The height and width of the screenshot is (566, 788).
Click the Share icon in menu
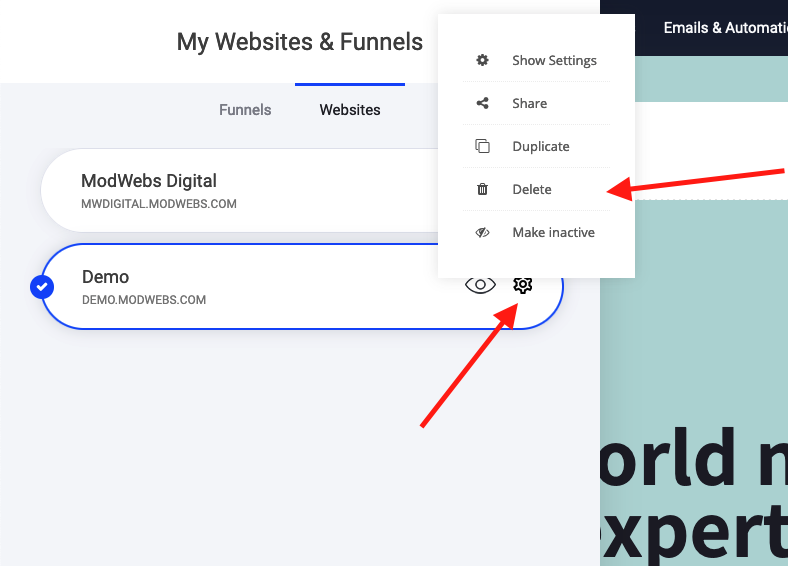pyautogui.click(x=483, y=103)
